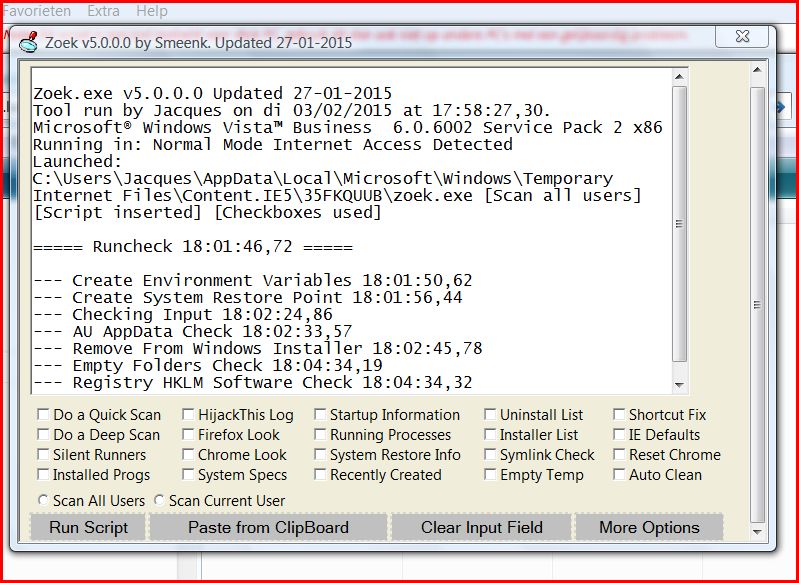799x583 pixels.
Task: Check the Uninstall List option
Action: tap(490, 414)
